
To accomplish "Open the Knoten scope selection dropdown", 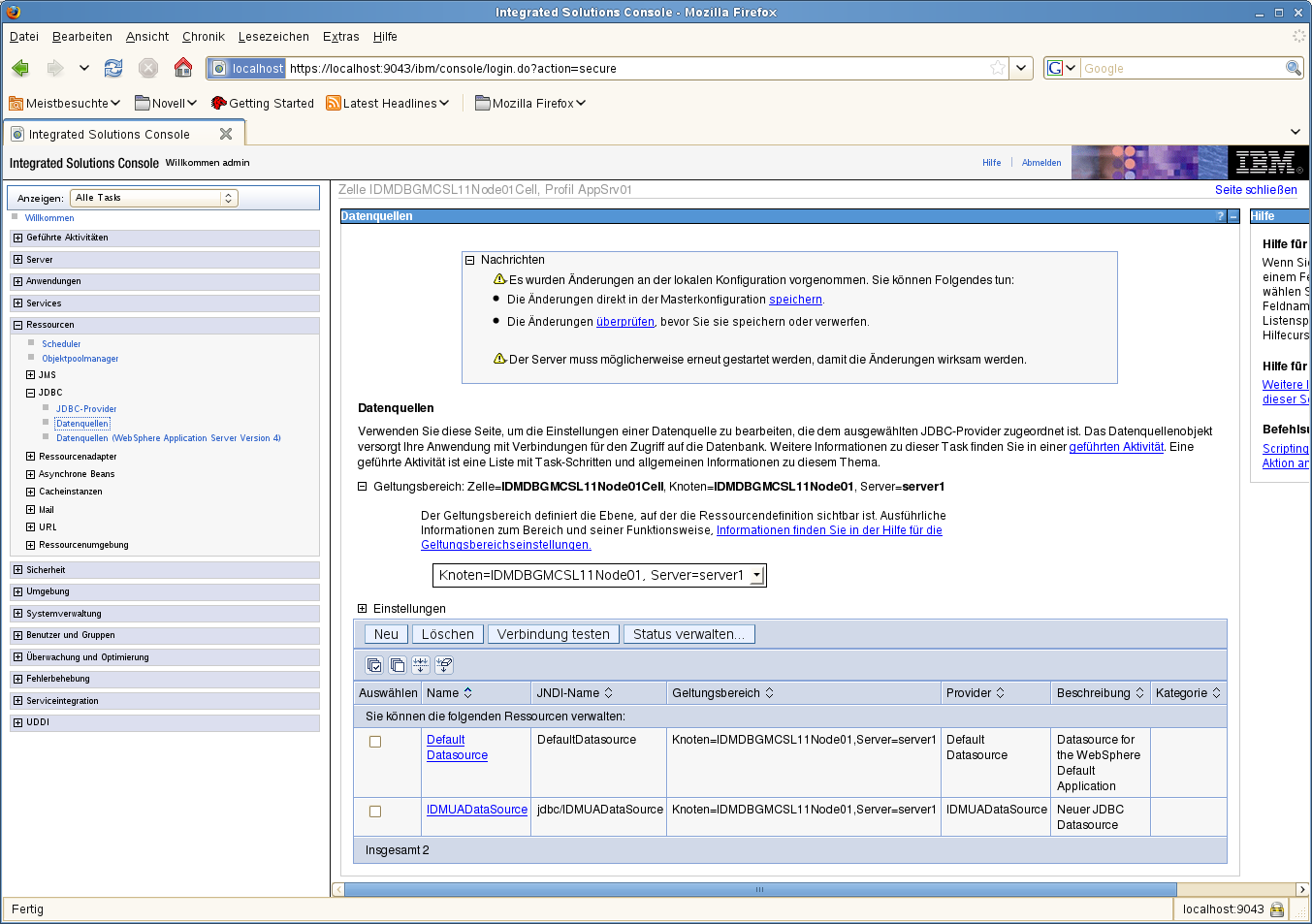I will [x=756, y=576].
